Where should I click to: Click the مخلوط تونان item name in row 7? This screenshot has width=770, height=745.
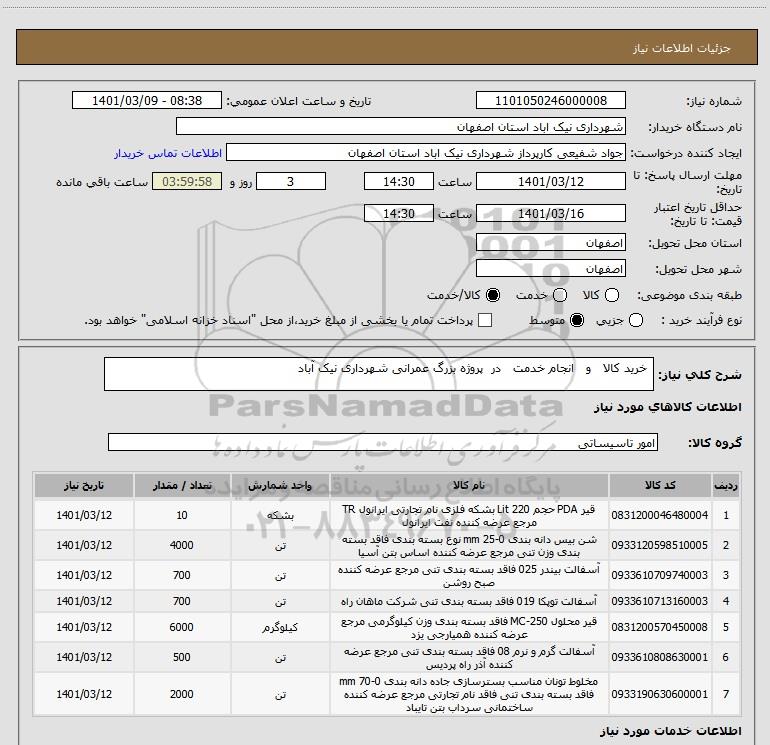click(x=469, y=694)
